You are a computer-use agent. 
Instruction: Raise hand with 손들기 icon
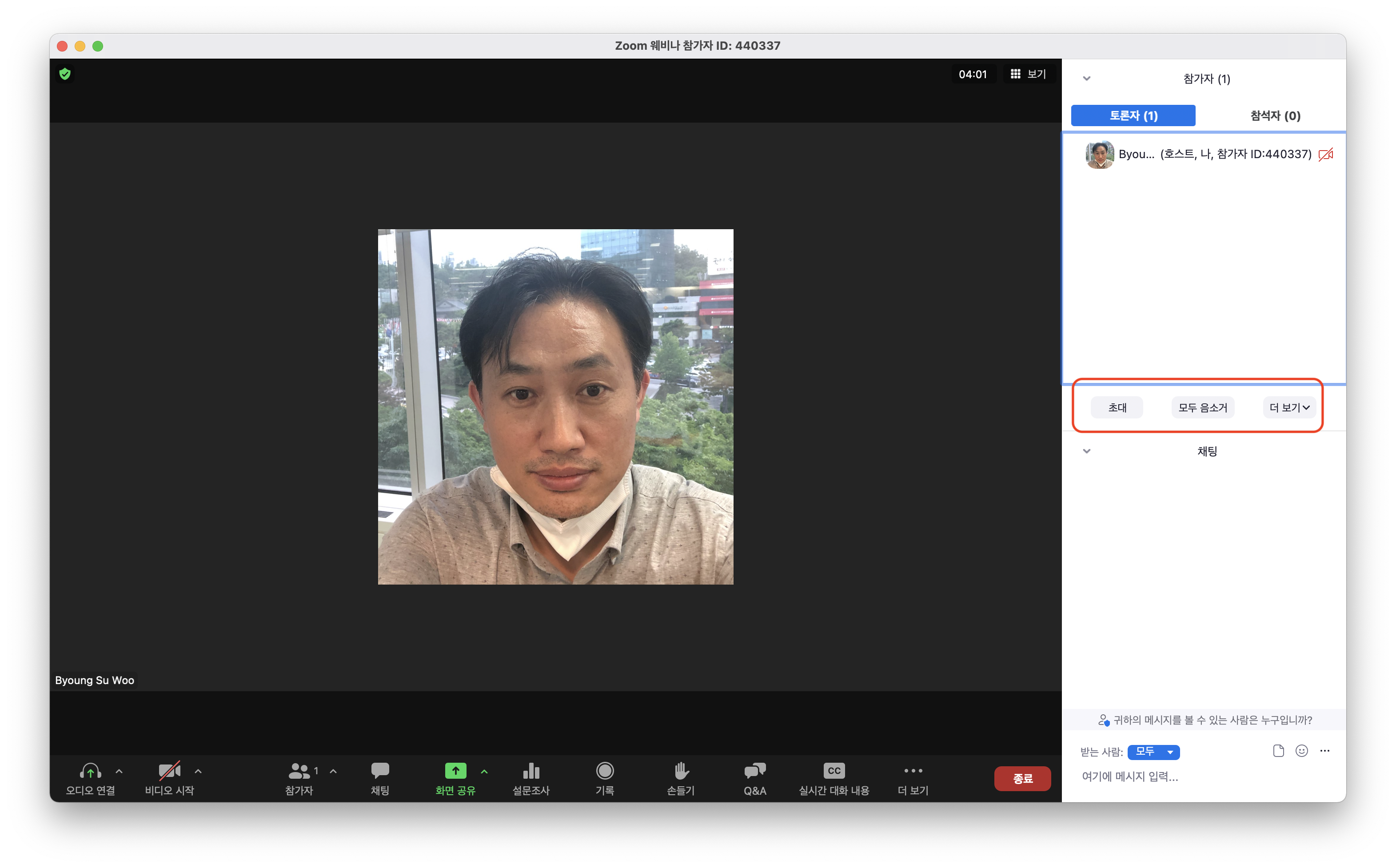point(681,771)
